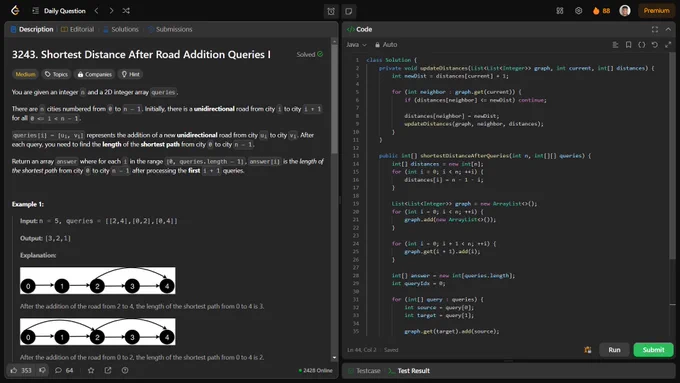
Task: Click the Example 1 heading
Action: pyautogui.click(x=28, y=204)
